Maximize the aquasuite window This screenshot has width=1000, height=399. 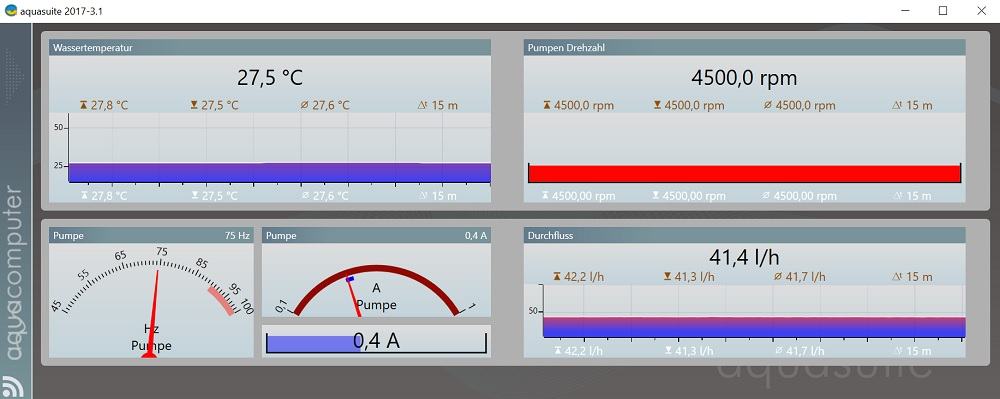click(x=943, y=11)
